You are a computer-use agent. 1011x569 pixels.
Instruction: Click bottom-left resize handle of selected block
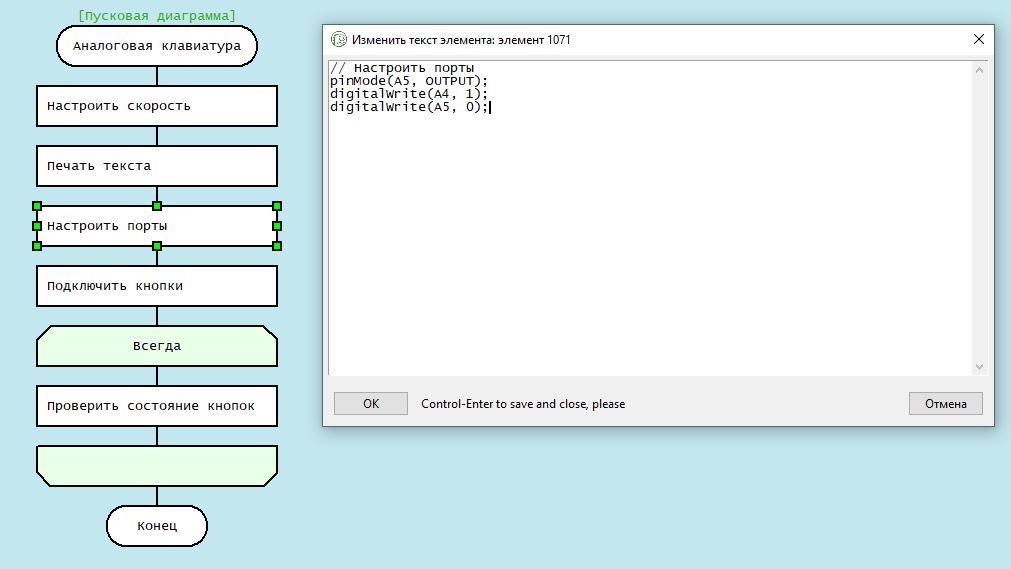click(37, 246)
